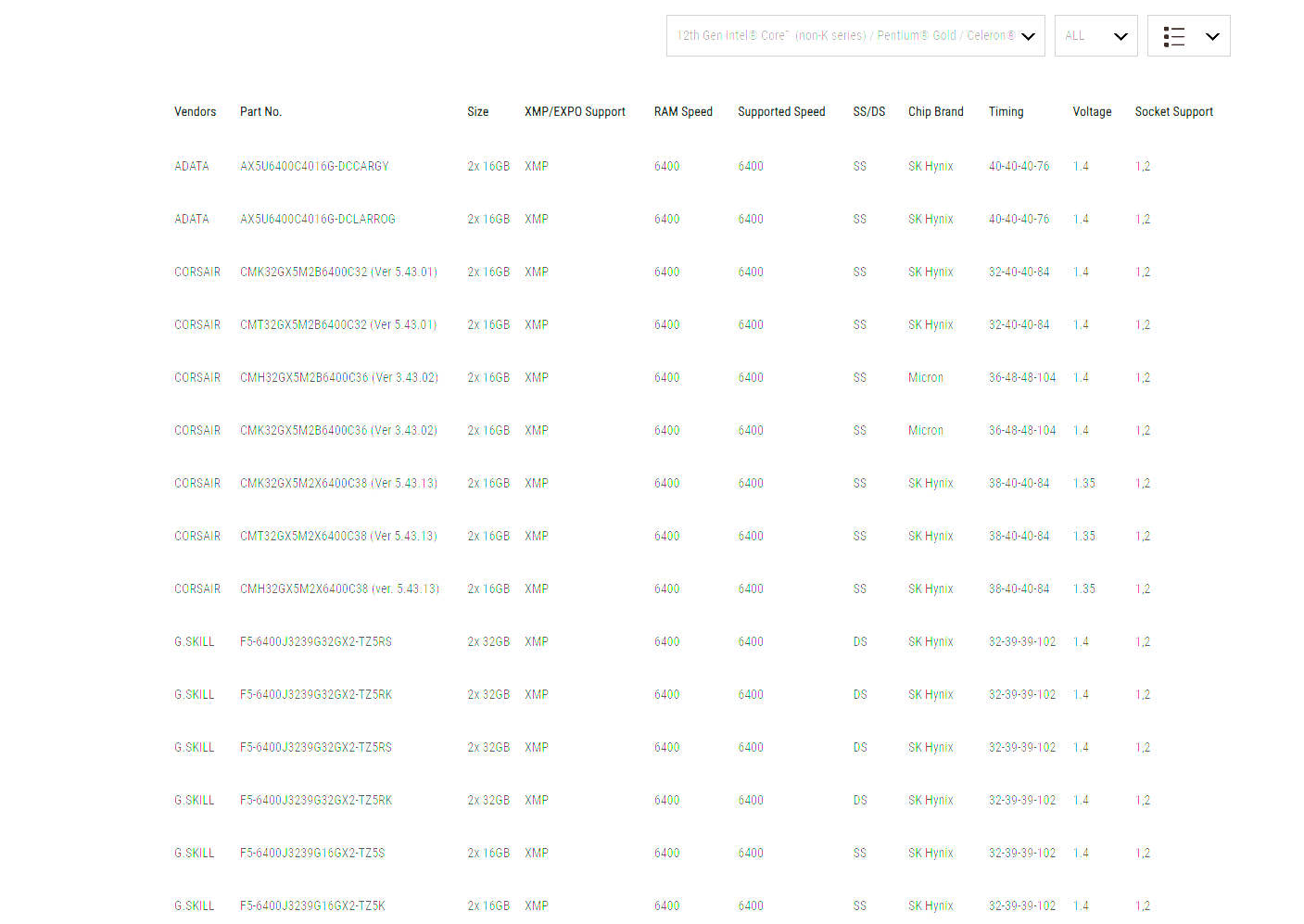Viewport: 1304px width, 924px height.
Task: Open the list view layout dropdown
Action: coord(1210,36)
